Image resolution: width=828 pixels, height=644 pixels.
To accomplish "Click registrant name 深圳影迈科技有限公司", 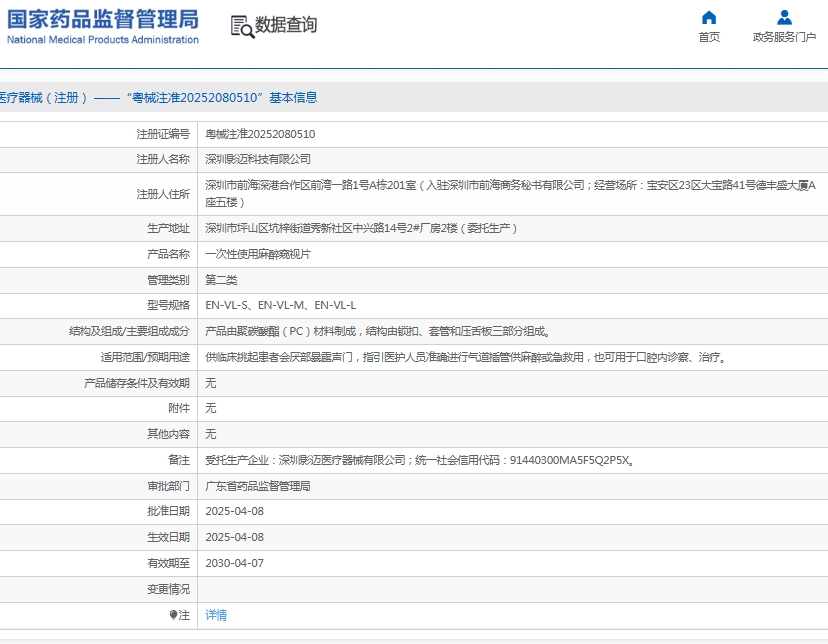I will [x=258, y=159].
